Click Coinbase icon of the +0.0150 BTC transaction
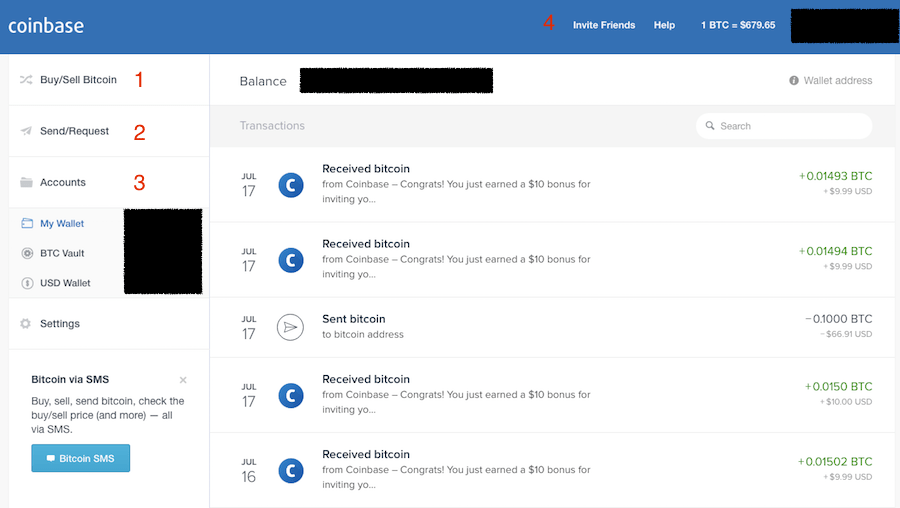 (x=290, y=395)
